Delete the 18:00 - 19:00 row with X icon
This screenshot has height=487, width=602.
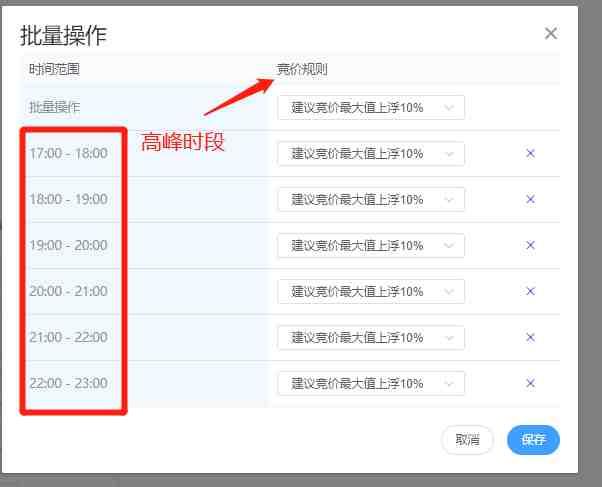click(x=530, y=199)
